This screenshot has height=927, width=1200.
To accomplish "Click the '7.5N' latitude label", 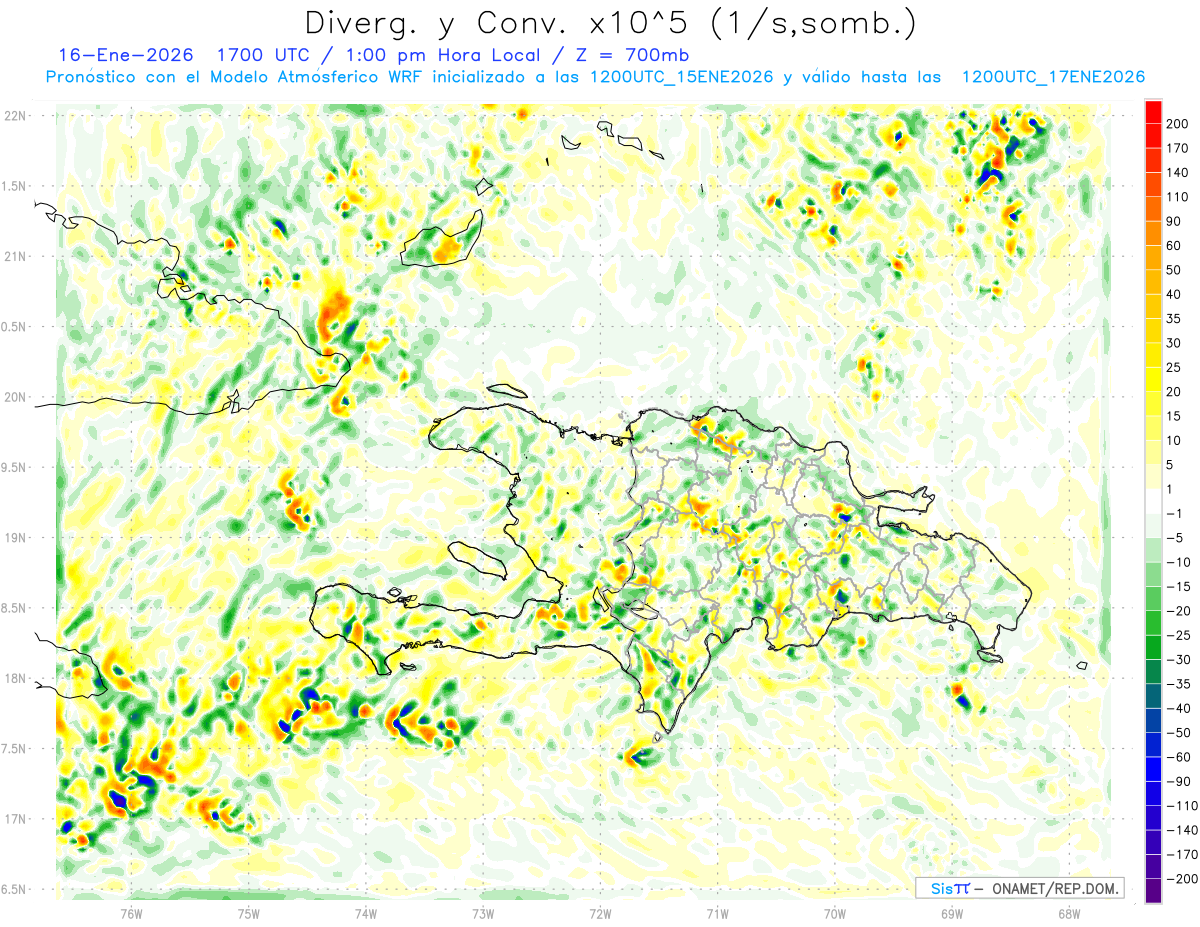I will click(x=14, y=749).
